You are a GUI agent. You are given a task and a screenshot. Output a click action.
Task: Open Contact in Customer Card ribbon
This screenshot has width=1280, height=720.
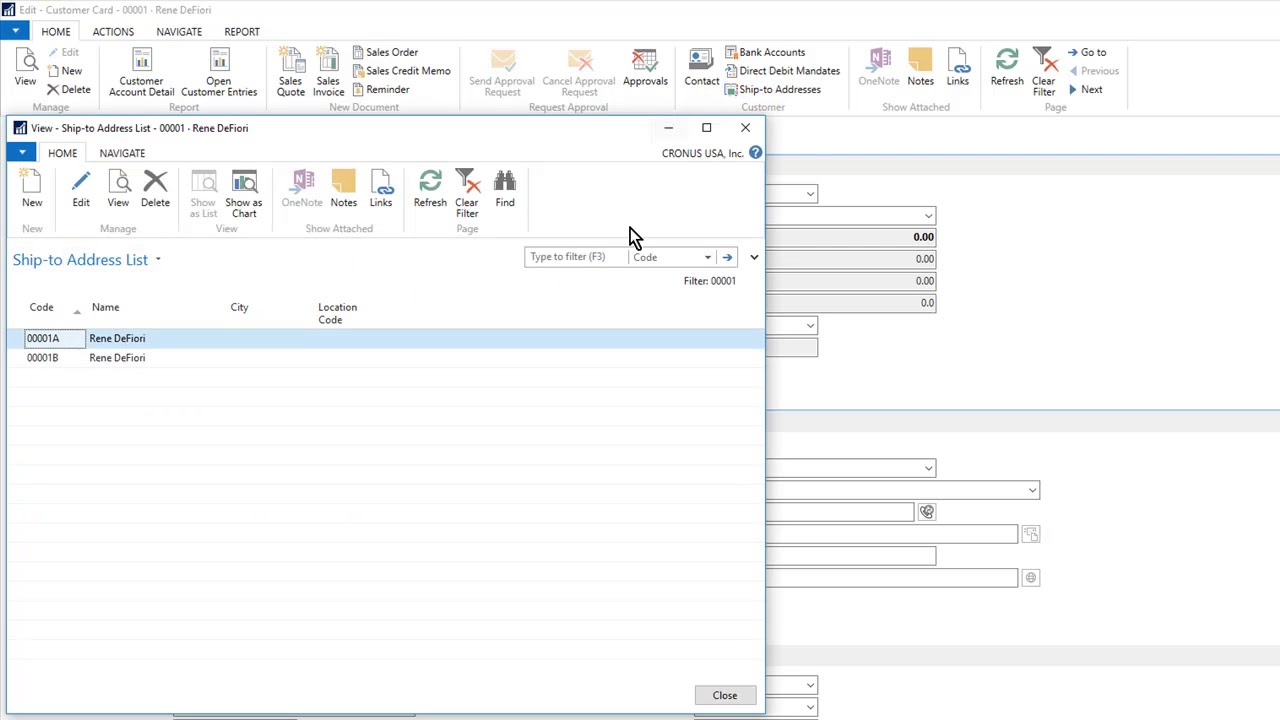(701, 68)
